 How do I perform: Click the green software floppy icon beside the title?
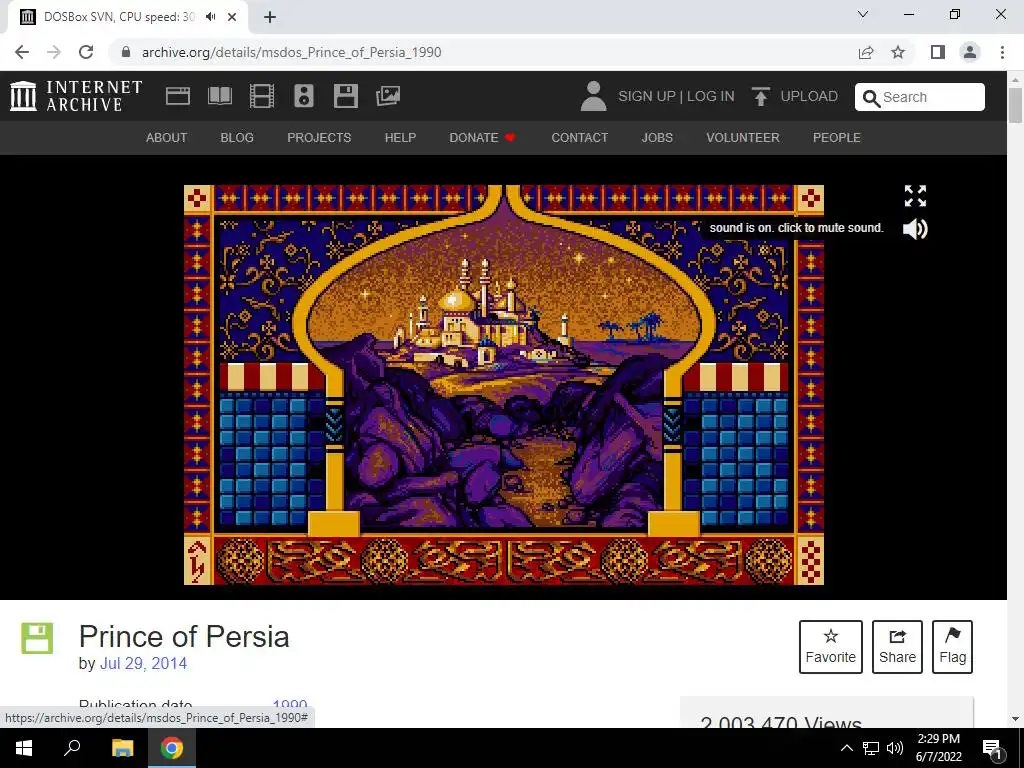(x=37, y=638)
